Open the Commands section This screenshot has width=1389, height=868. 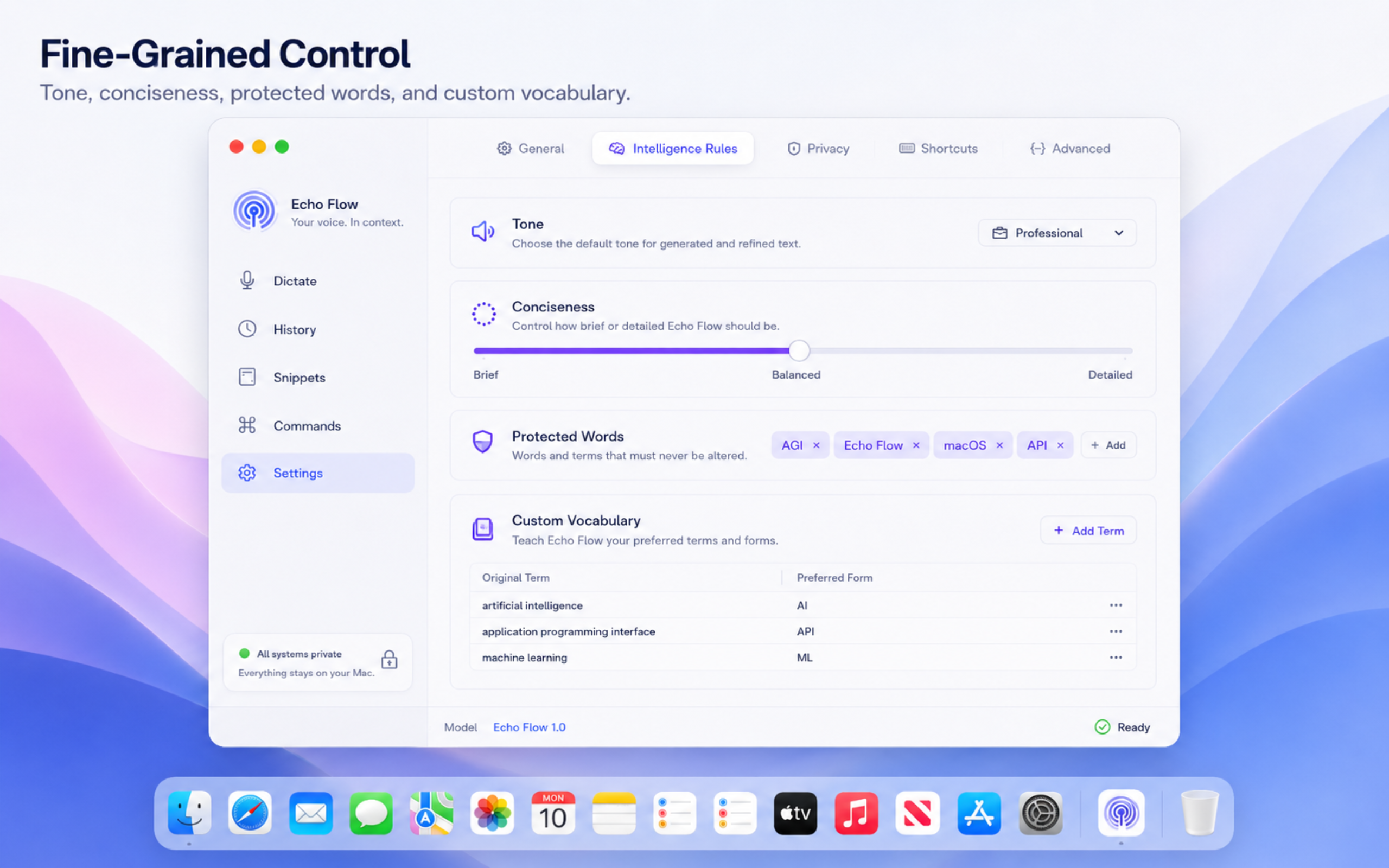tap(317, 425)
